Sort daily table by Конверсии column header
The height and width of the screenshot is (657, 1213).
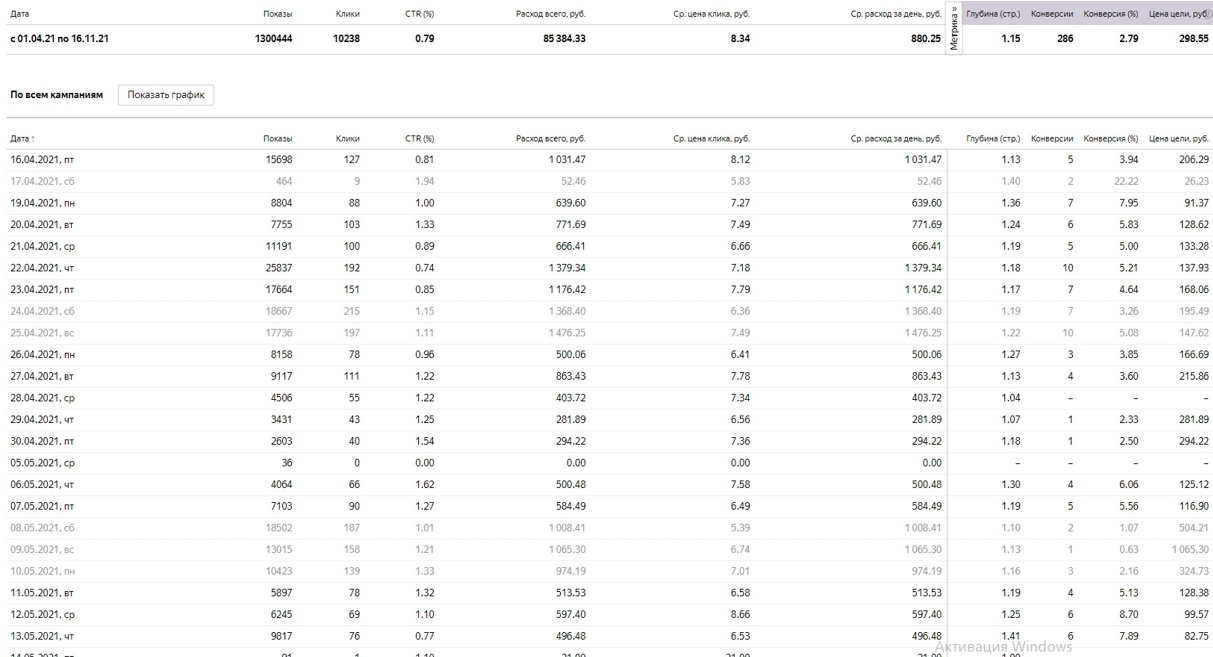1052,139
